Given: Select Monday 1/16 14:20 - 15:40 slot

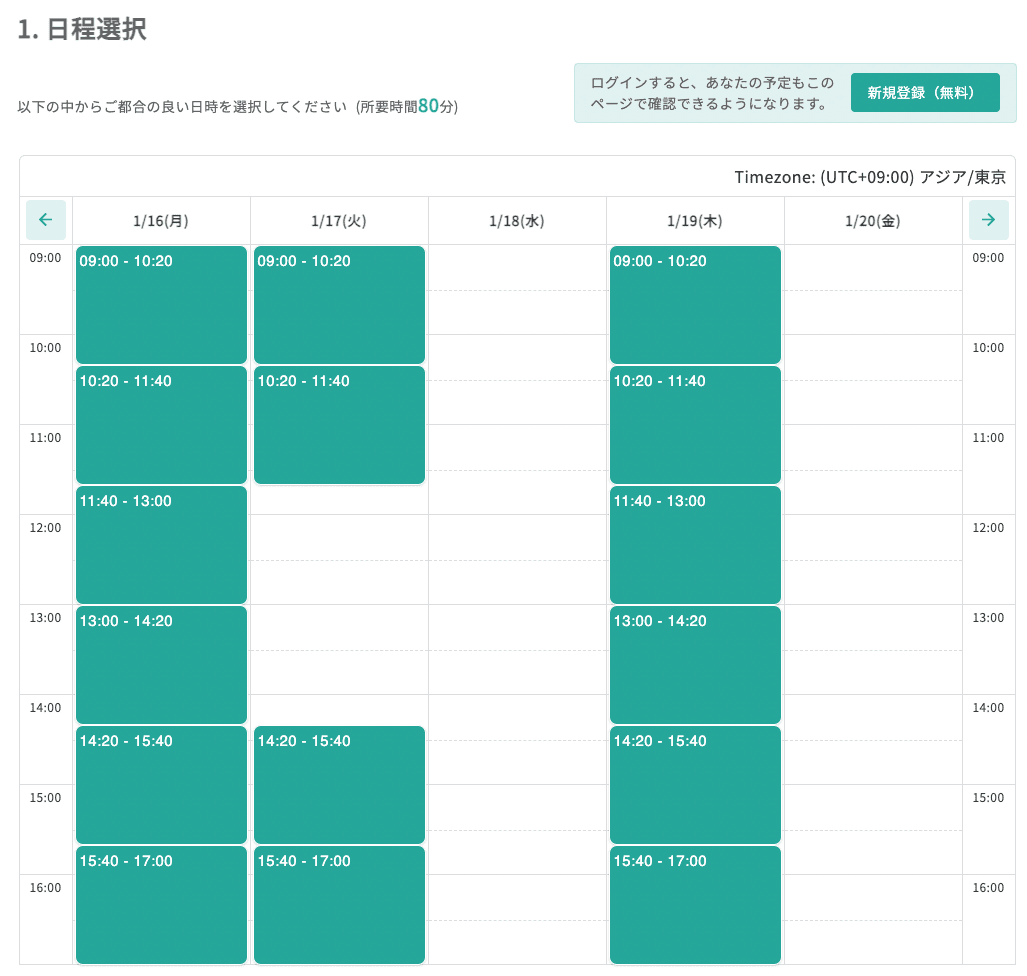Looking at the screenshot, I should click(x=161, y=785).
